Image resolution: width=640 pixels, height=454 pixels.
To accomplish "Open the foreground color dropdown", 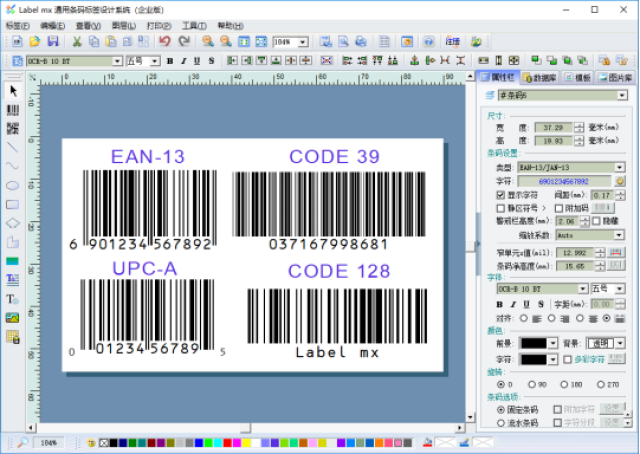I will (553, 343).
